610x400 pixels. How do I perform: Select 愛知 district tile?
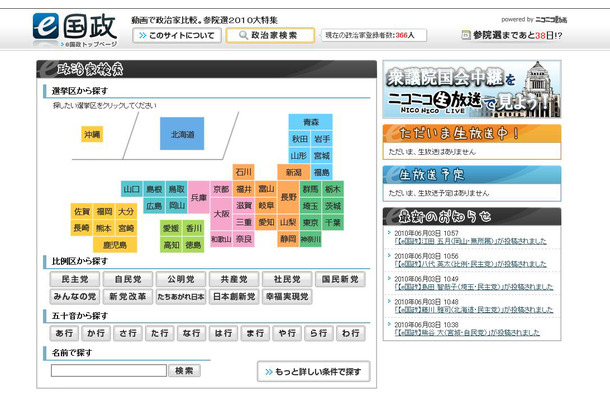click(x=266, y=222)
